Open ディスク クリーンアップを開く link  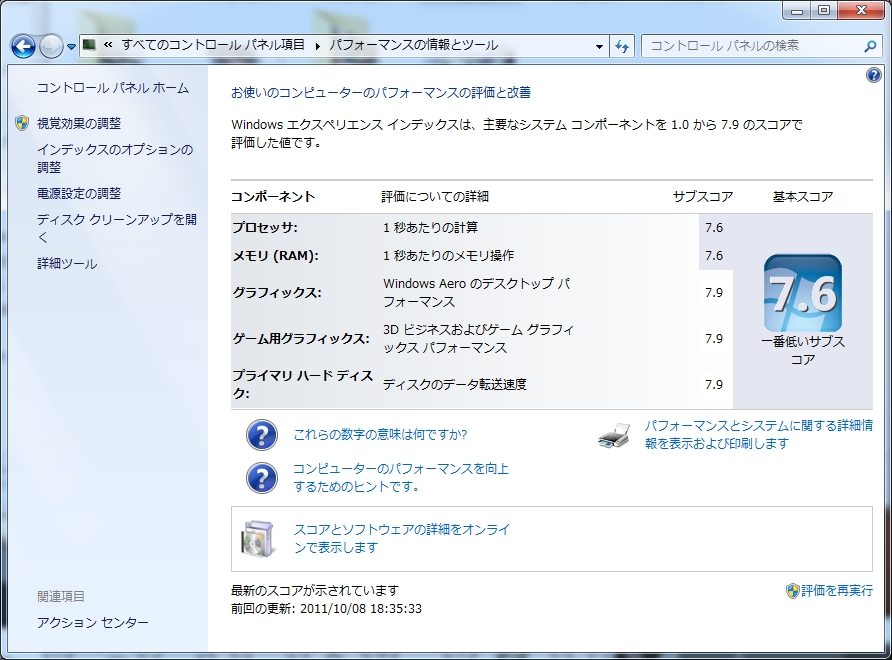(x=117, y=228)
